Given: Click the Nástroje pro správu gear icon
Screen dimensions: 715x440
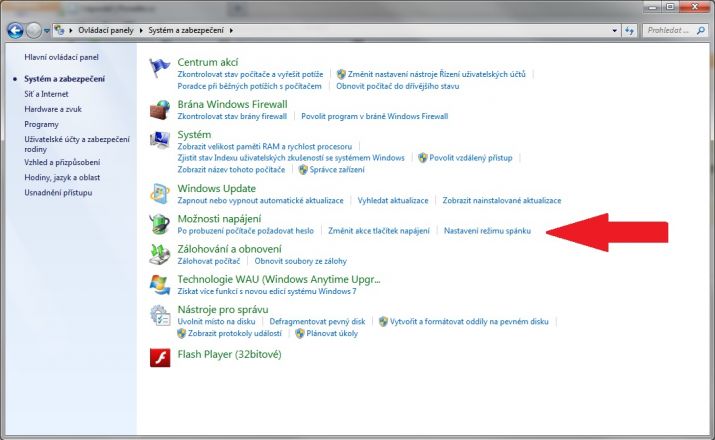Looking at the screenshot, I should [160, 315].
